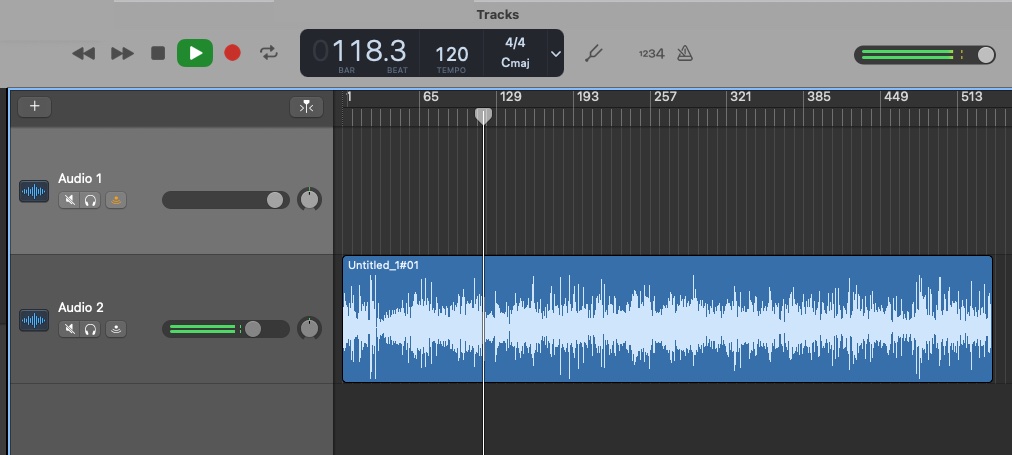Stop playback with the Stop button
This screenshot has height=455, width=1012.
click(x=158, y=53)
